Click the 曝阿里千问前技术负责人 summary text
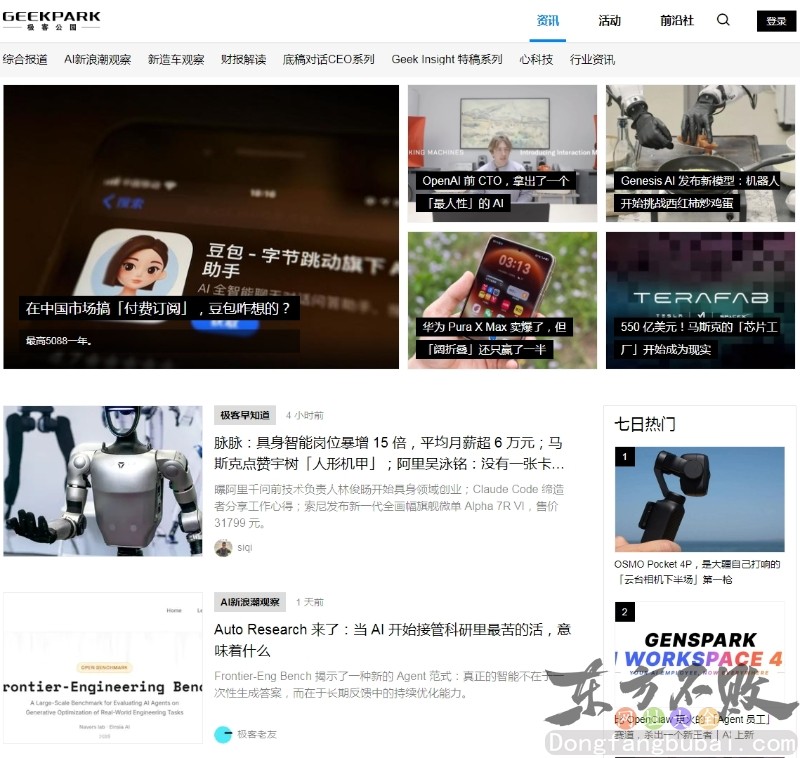The width and height of the screenshot is (800, 758). coord(389,506)
